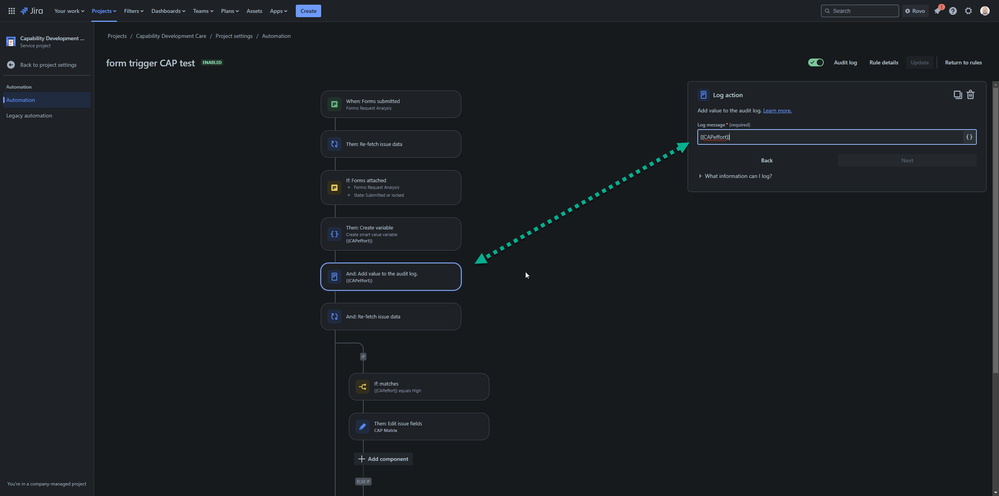Open the settings gear icon
999x496 pixels.
tap(968, 11)
